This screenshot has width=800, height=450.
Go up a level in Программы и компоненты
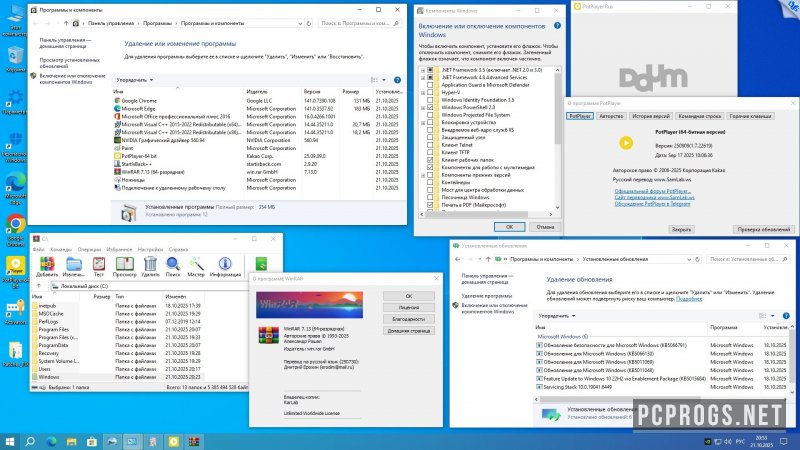66,23
